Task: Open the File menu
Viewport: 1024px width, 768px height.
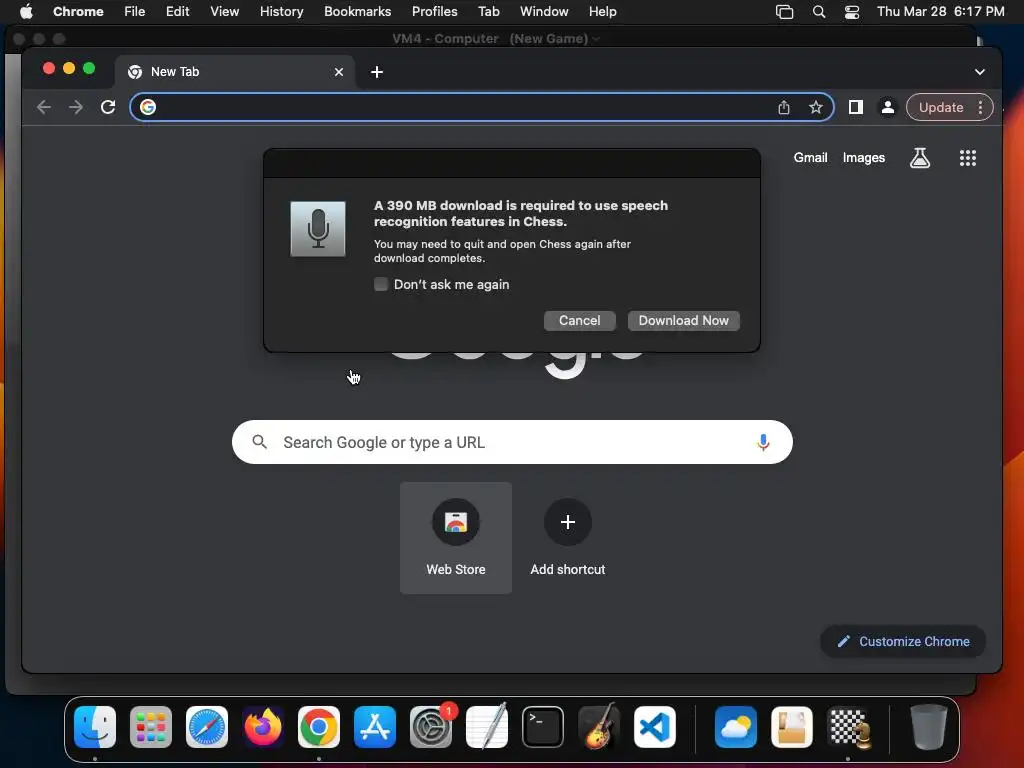Action: 135,12
